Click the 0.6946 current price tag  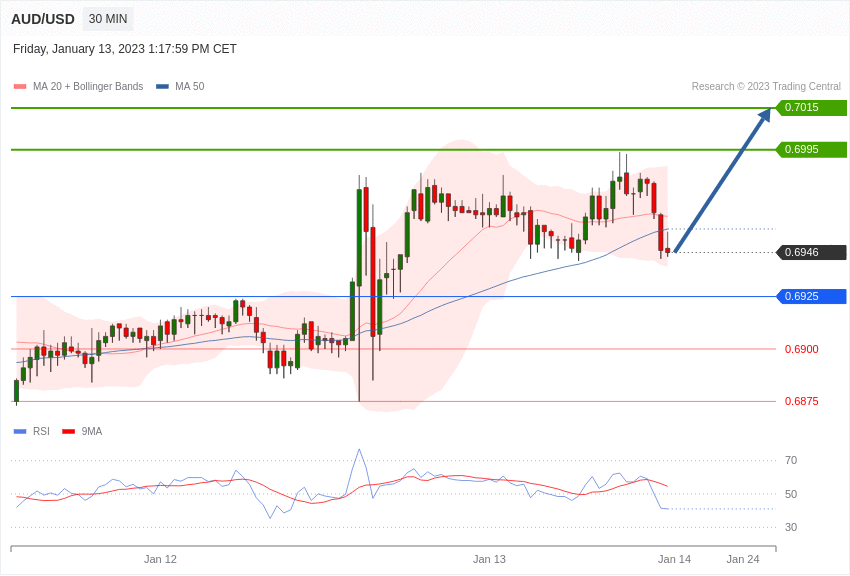click(812, 253)
